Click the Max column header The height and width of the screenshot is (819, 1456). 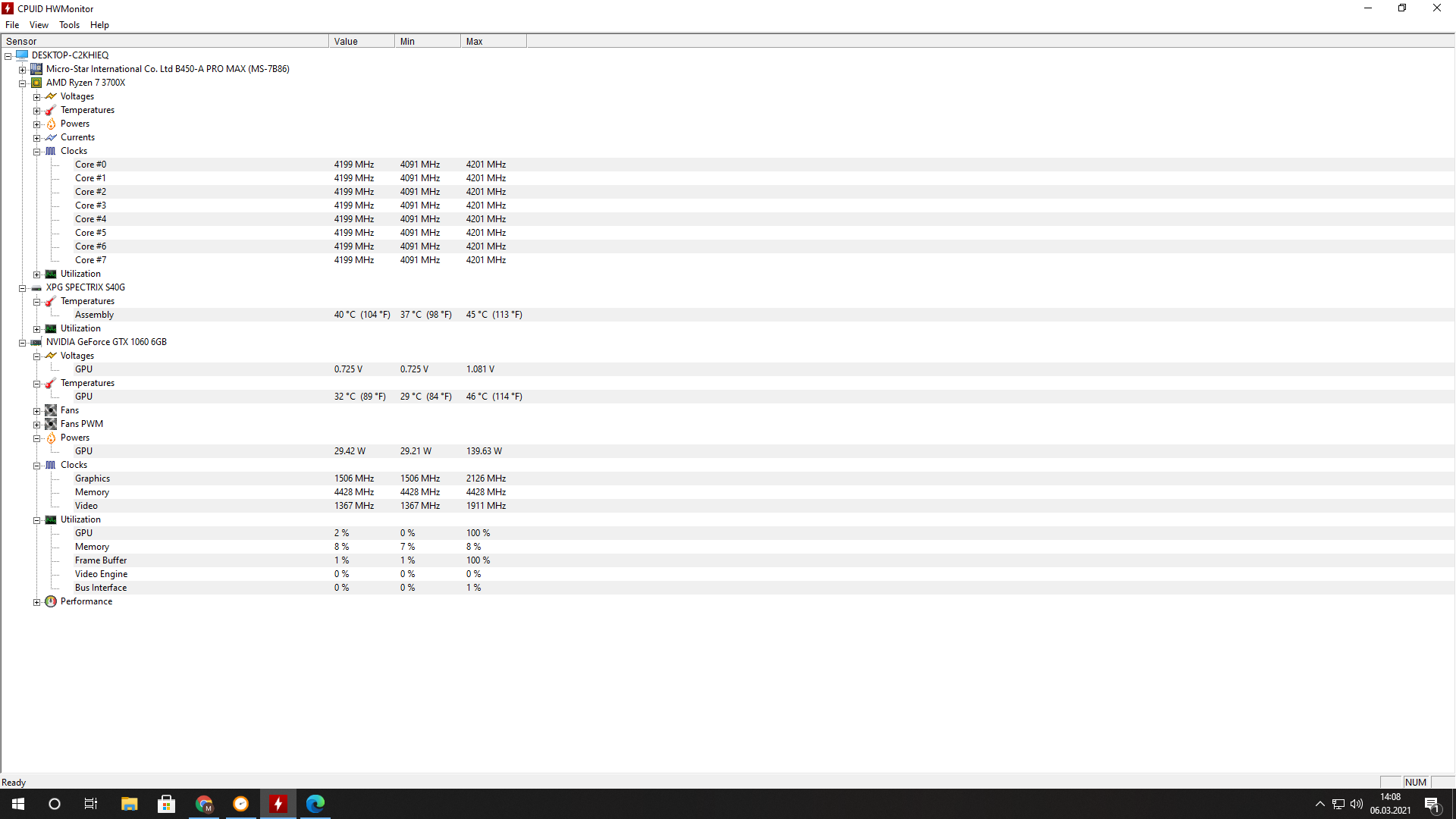click(493, 42)
